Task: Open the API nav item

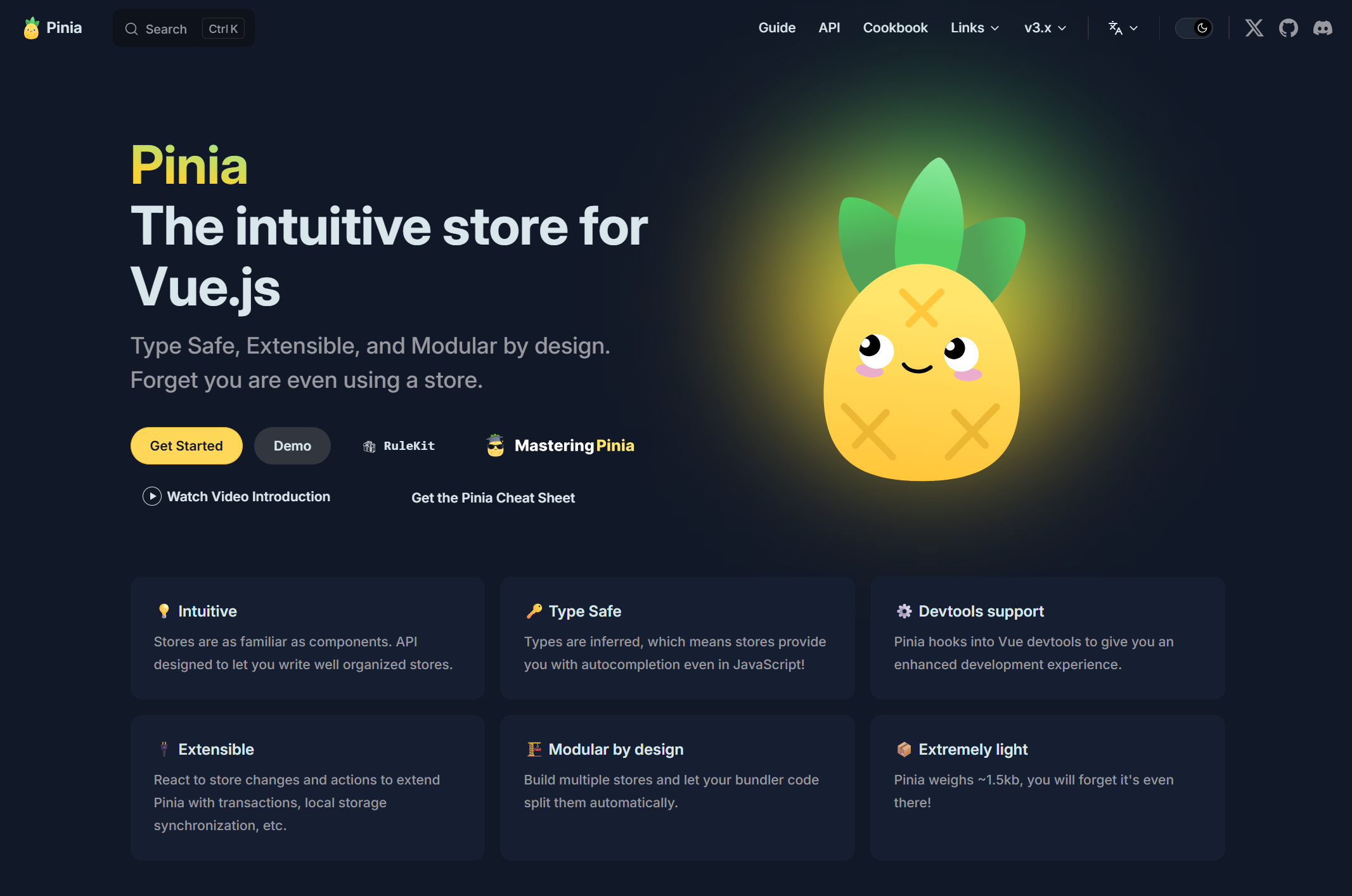Action: 828,28
